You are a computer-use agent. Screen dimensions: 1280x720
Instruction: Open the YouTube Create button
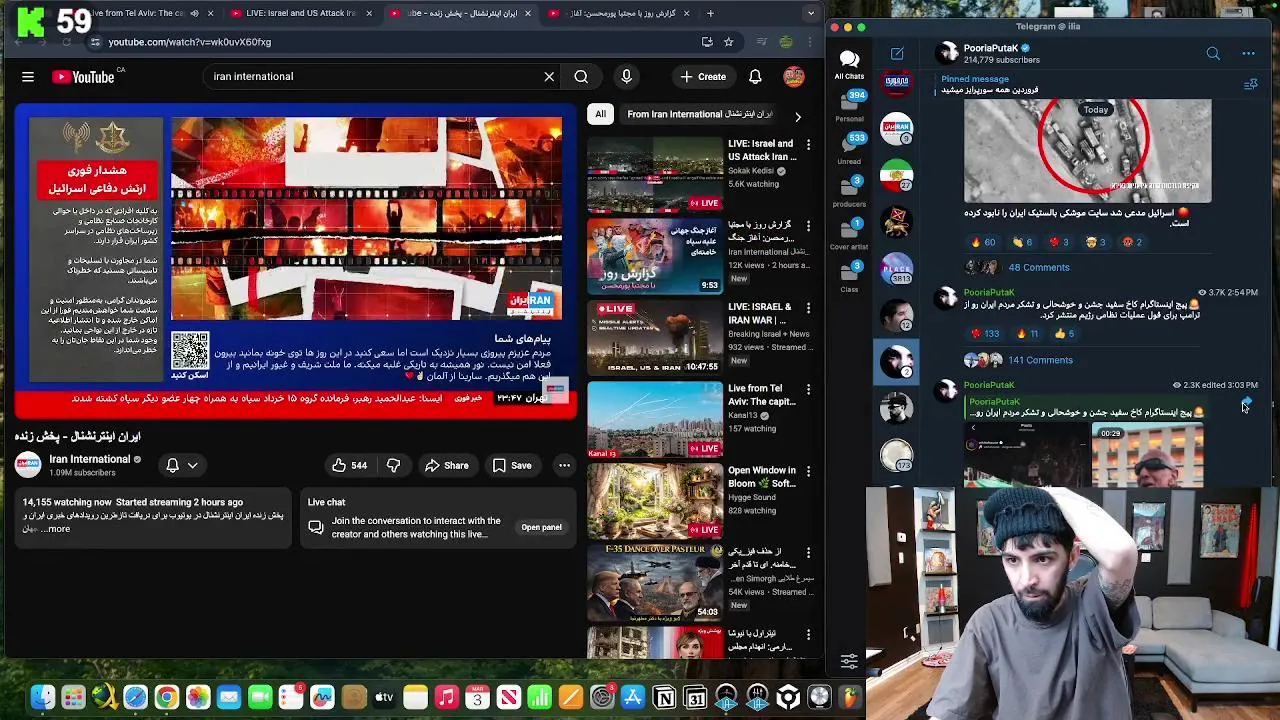(x=703, y=76)
